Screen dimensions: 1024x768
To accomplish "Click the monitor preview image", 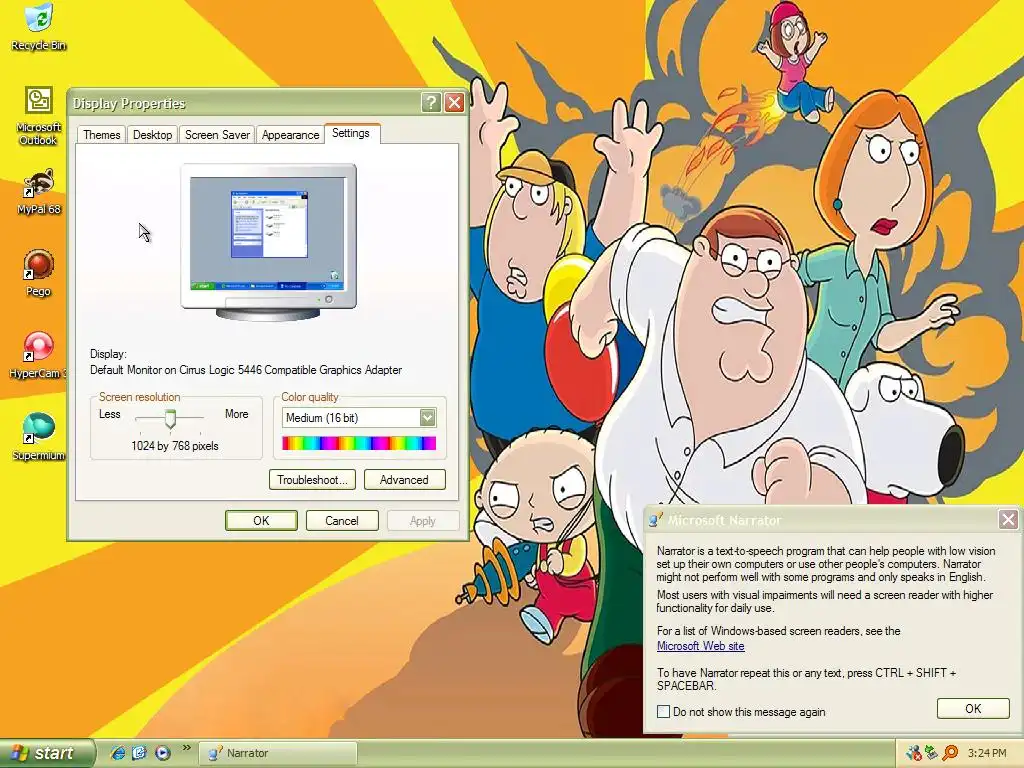I will coord(268,242).
